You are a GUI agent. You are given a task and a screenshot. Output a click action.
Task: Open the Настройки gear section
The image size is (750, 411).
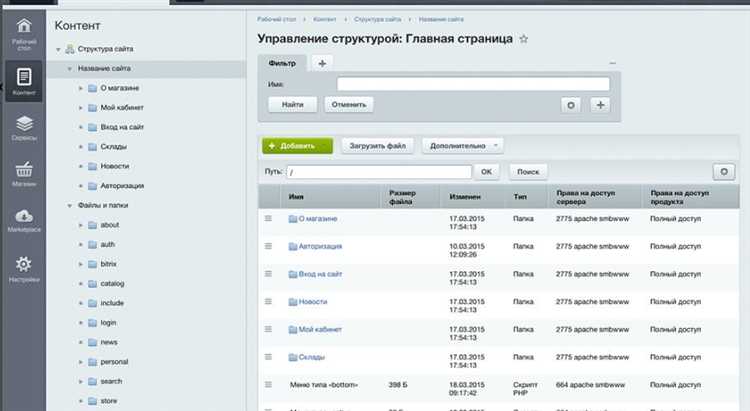pos(24,269)
